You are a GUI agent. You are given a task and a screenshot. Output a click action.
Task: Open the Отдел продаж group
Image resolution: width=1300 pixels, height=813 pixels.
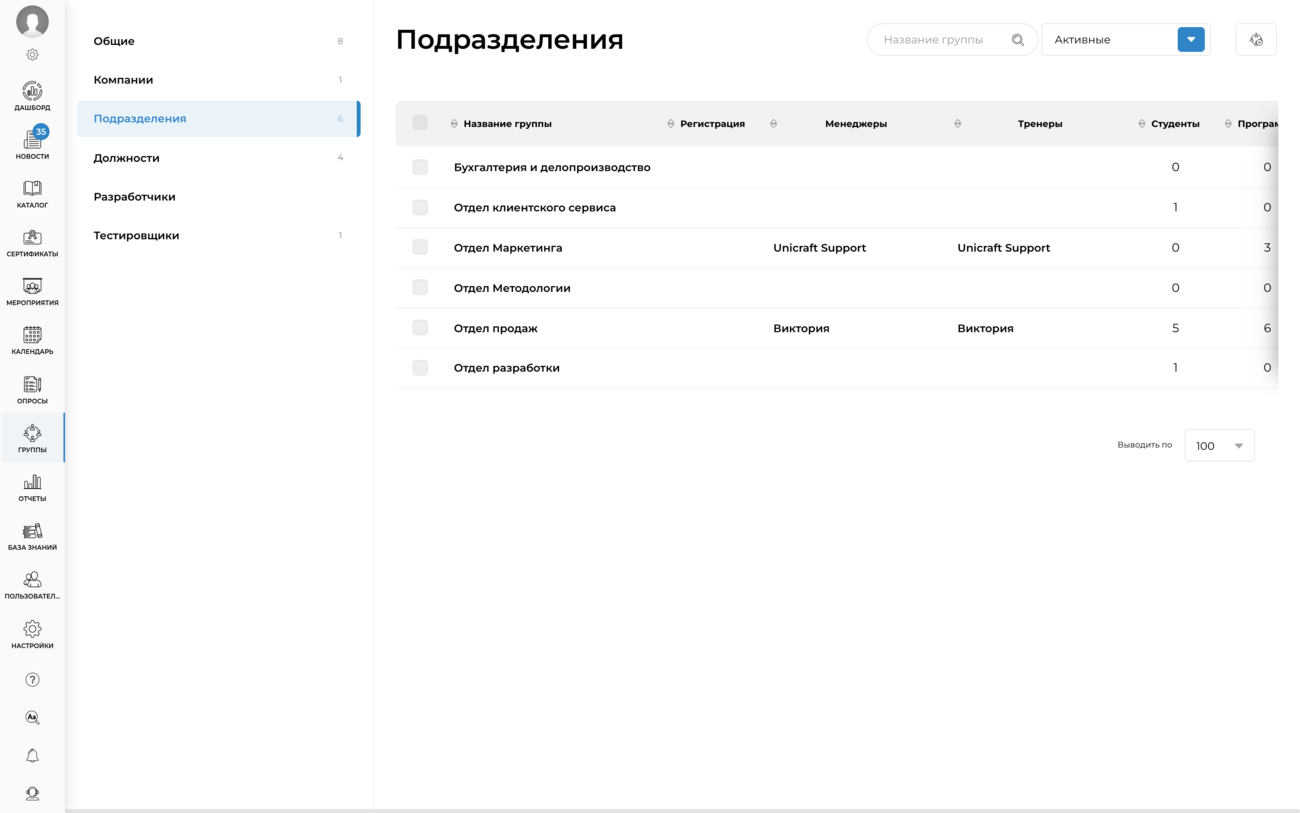click(x=496, y=328)
